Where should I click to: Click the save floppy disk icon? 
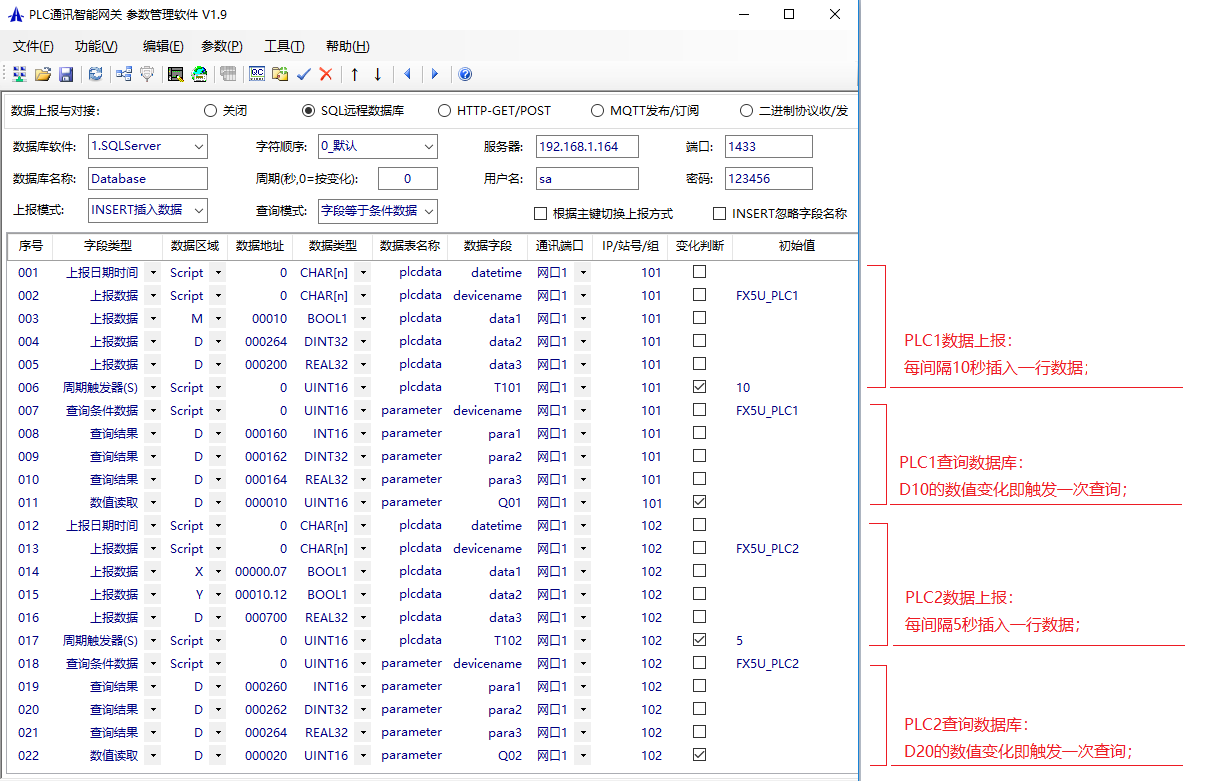tap(66, 74)
